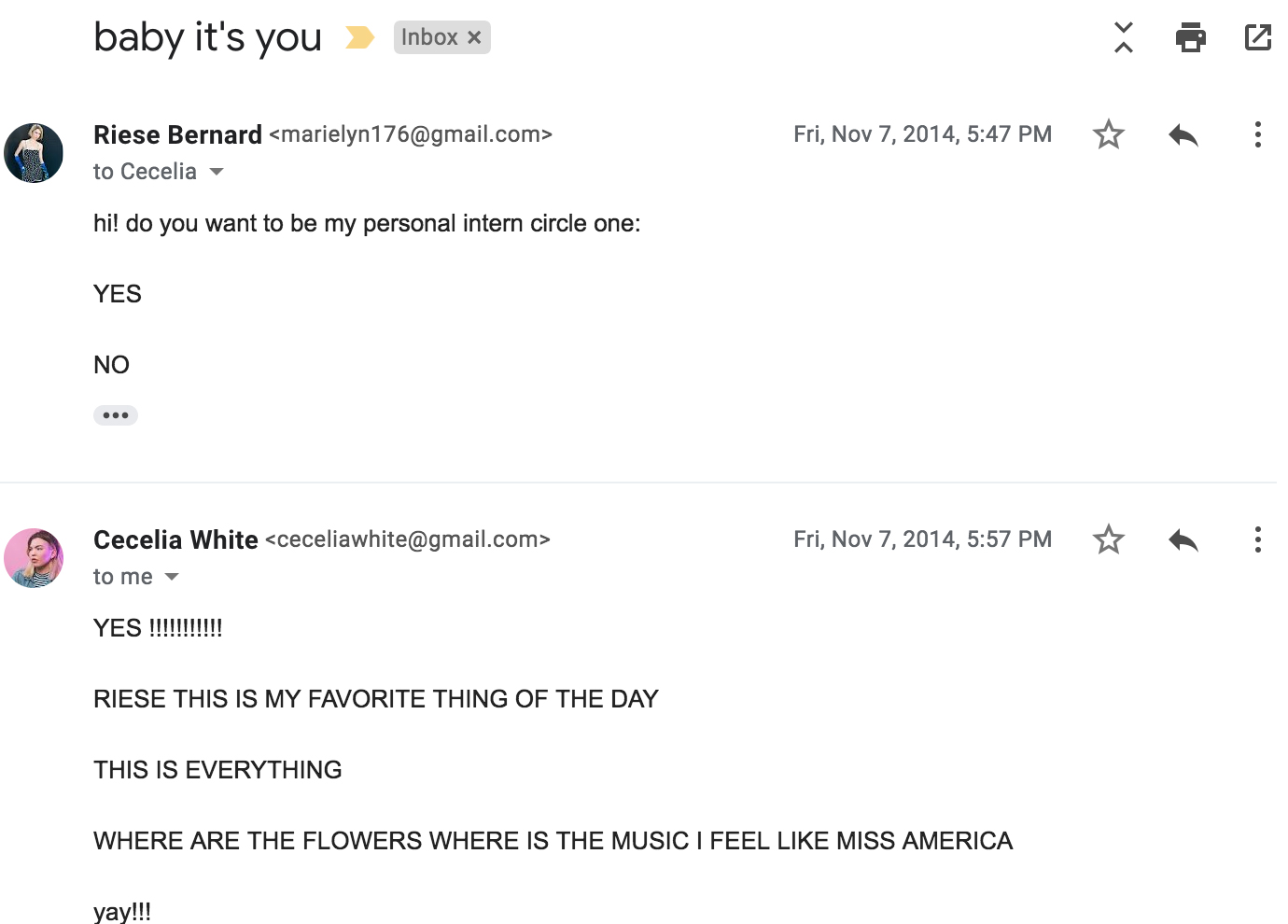
Task: Open conversation in a new window
Action: pyautogui.click(x=1257, y=37)
